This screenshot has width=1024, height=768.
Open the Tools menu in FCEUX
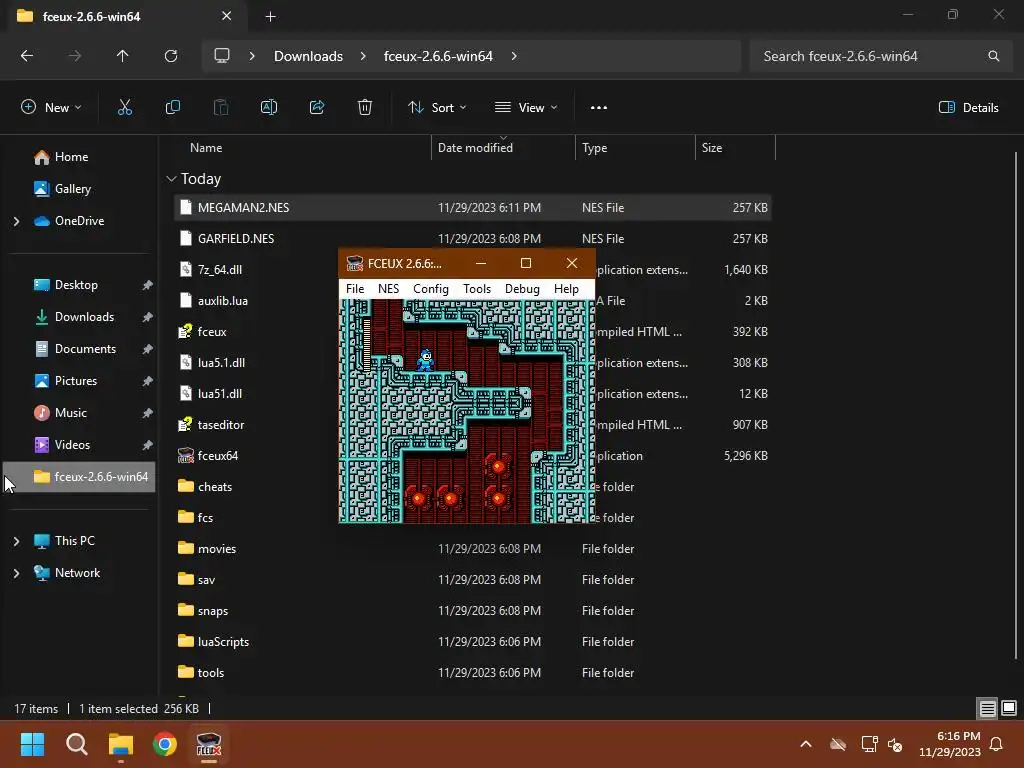(477, 289)
